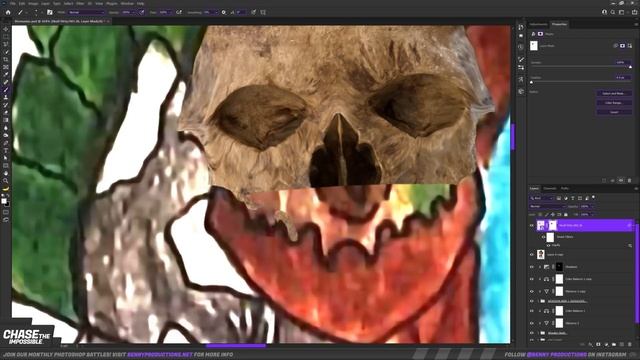Toggle mask visibility eye in Properties footer
Screen dimensions: 640x360
tap(621, 180)
